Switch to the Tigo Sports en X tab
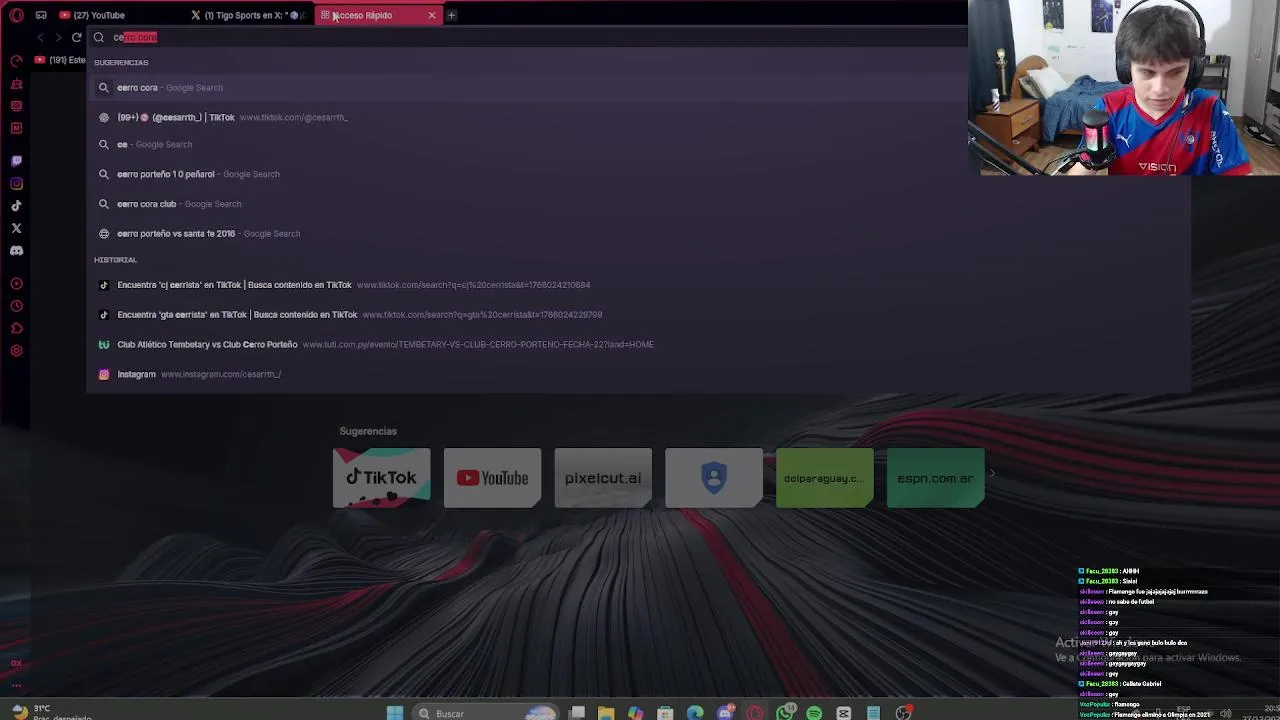Viewport: 1280px width, 720px height. [248, 15]
